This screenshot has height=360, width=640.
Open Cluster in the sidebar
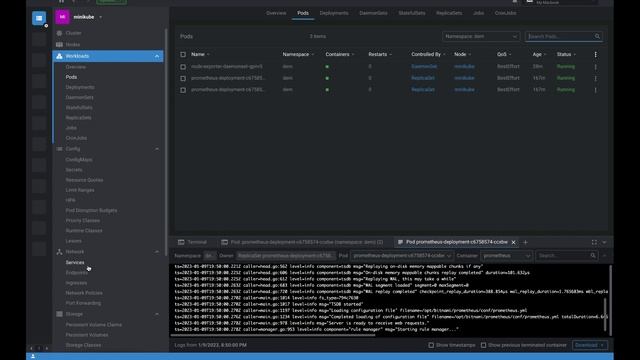coord(73,33)
